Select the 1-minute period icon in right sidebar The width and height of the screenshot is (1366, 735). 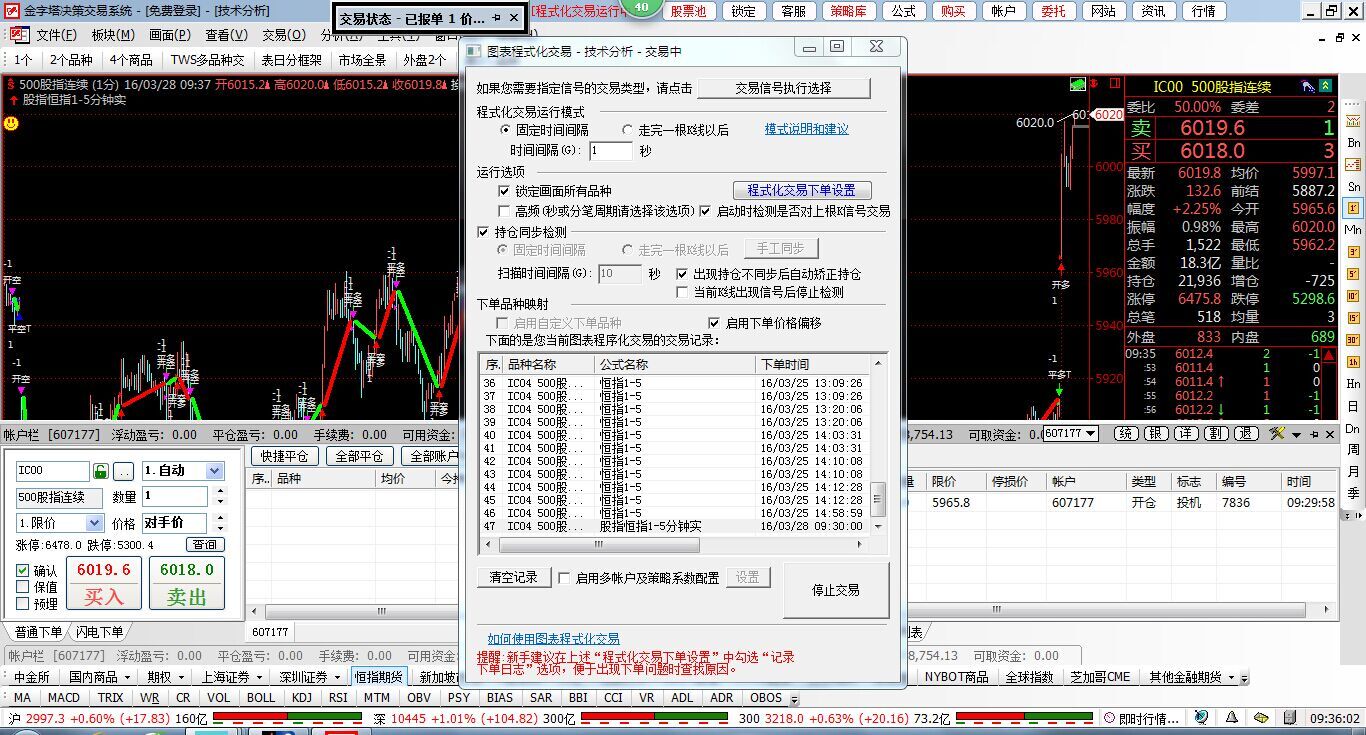1353,208
